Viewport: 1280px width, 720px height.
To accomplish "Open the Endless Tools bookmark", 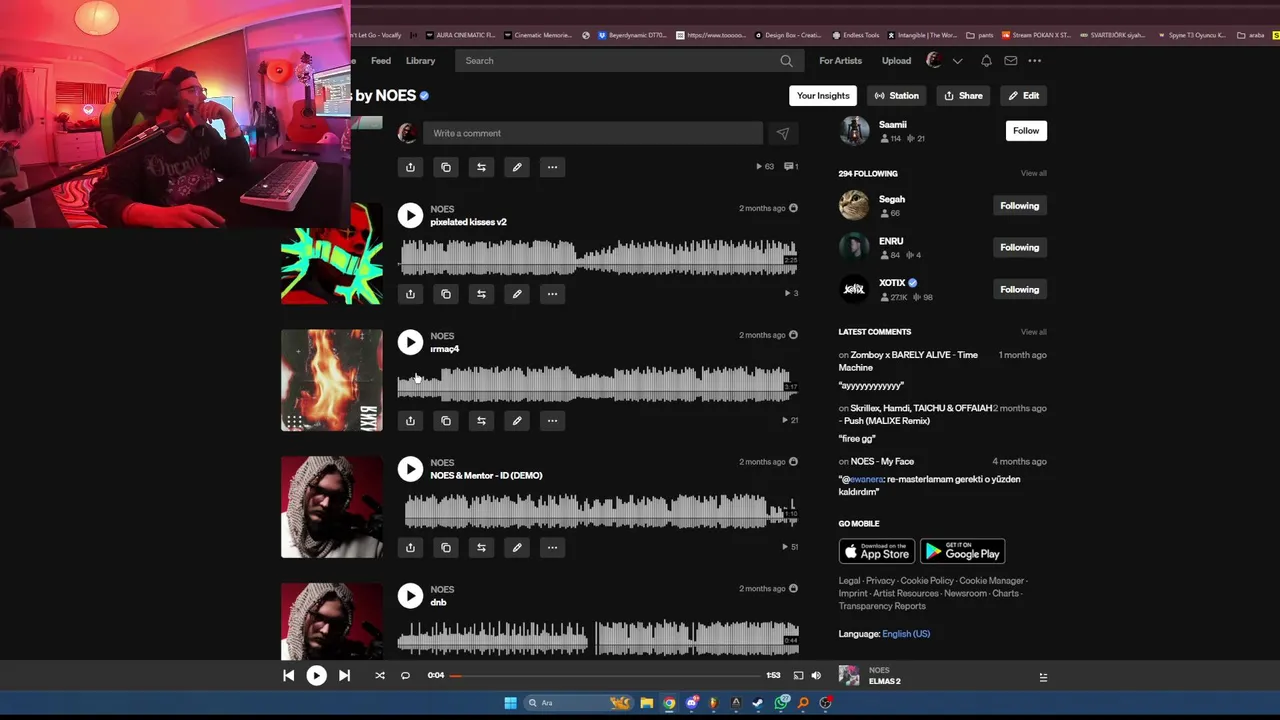I will (856, 35).
